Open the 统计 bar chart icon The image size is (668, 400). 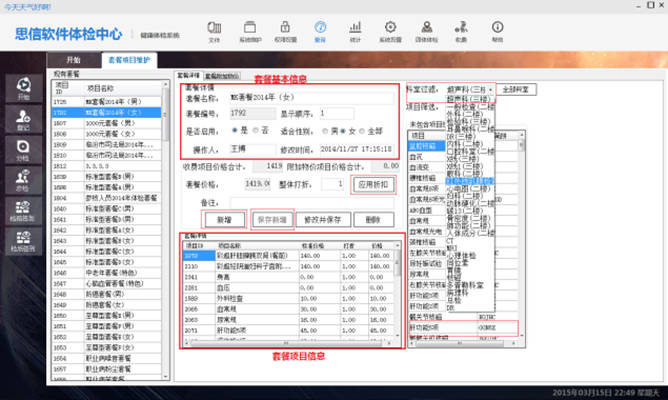pyautogui.click(x=355, y=32)
